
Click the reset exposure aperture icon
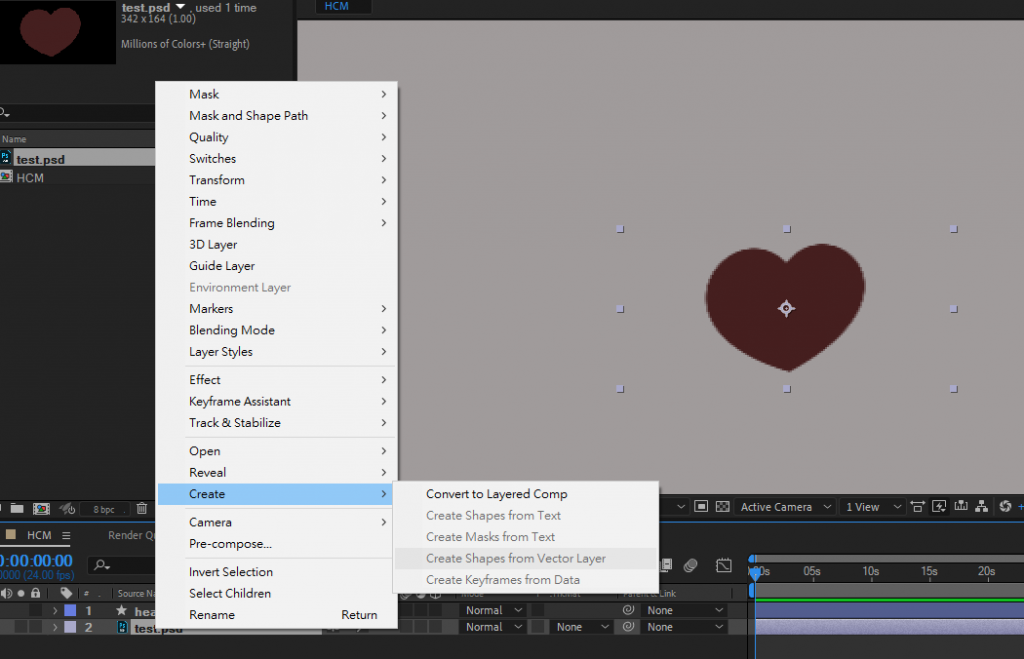click(x=1005, y=506)
